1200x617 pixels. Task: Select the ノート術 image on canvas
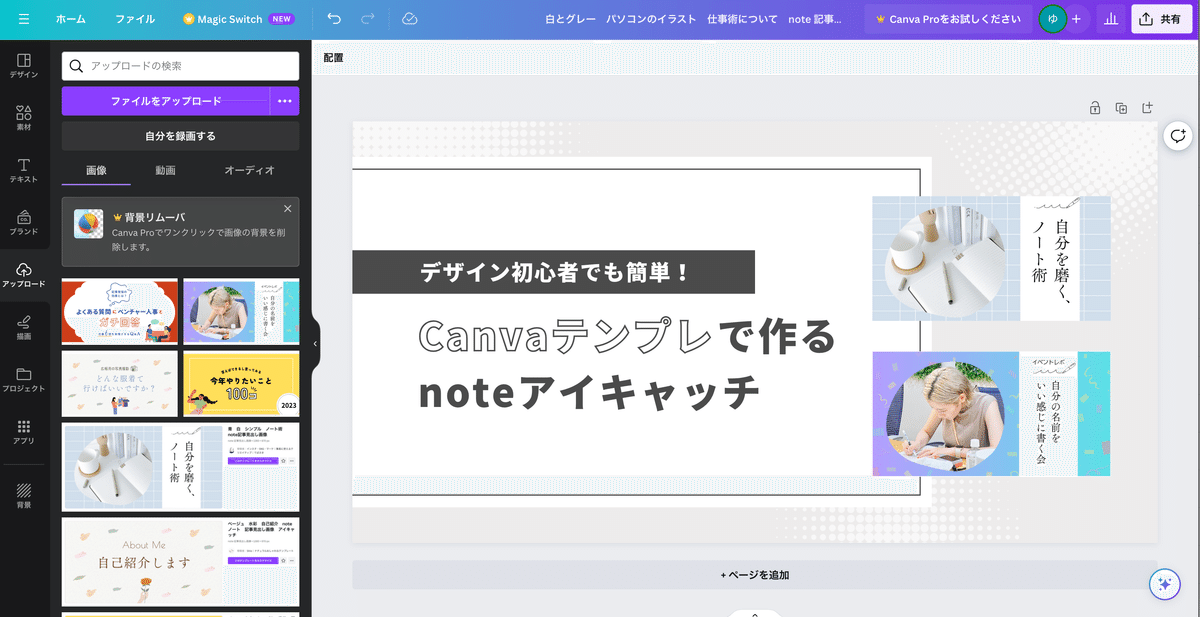coord(991,258)
